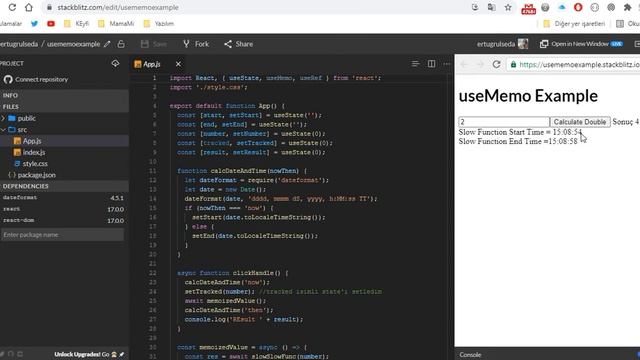Click the Chrome address bar URL
640x360 pixels.
[x=118, y=7]
